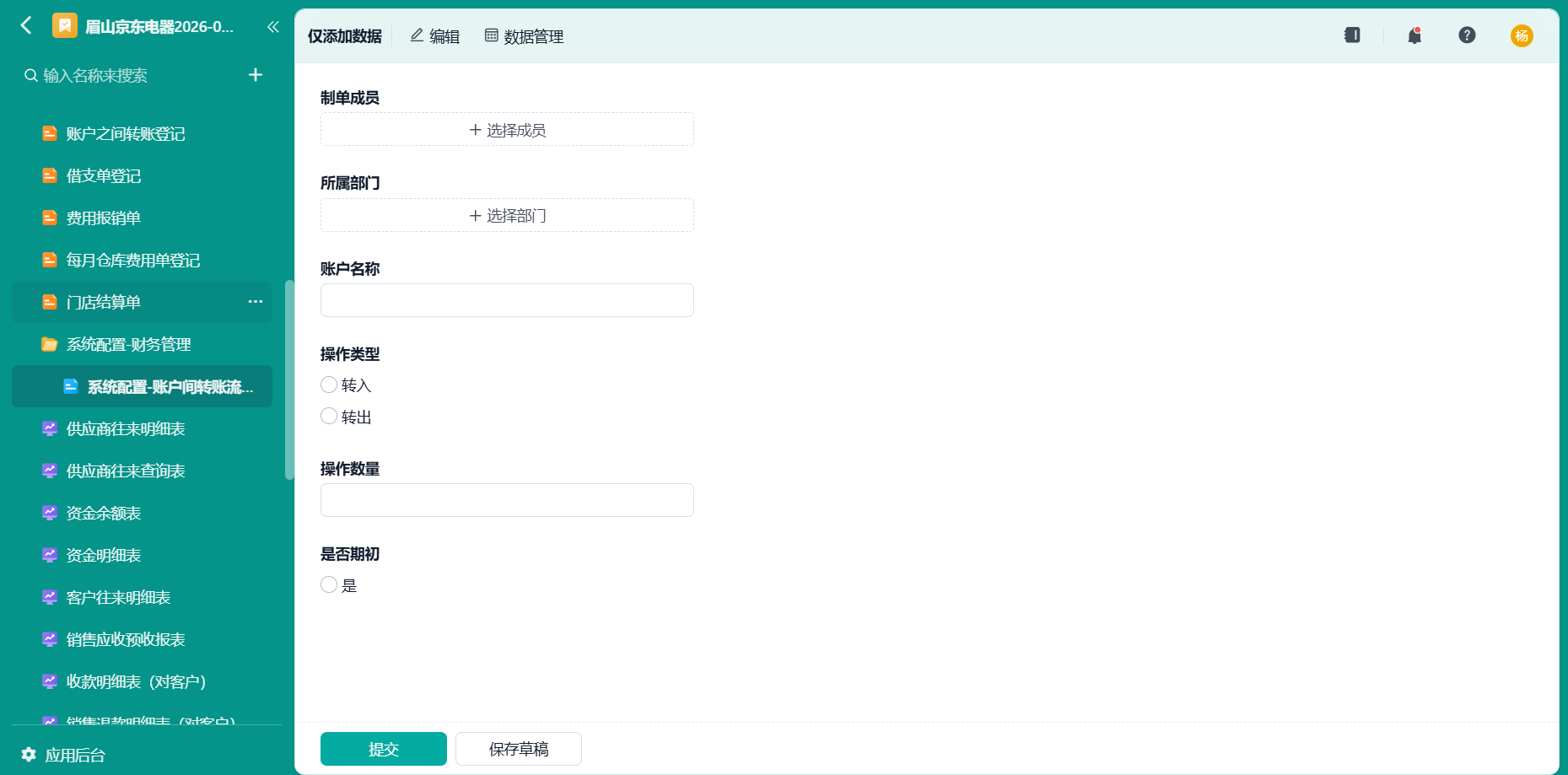Click 保存草稿 button

pos(519,749)
